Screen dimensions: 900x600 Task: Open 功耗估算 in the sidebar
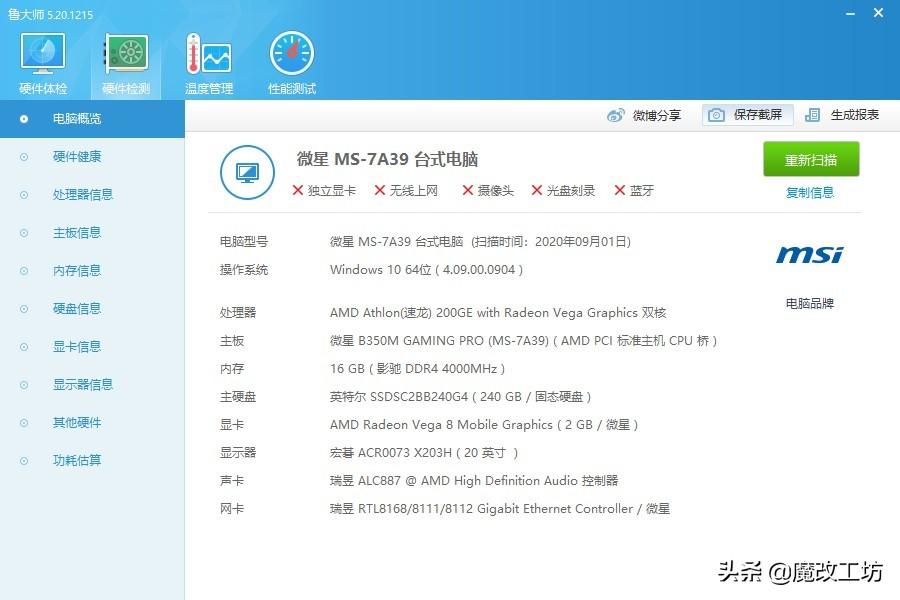pyautogui.click(x=92, y=460)
